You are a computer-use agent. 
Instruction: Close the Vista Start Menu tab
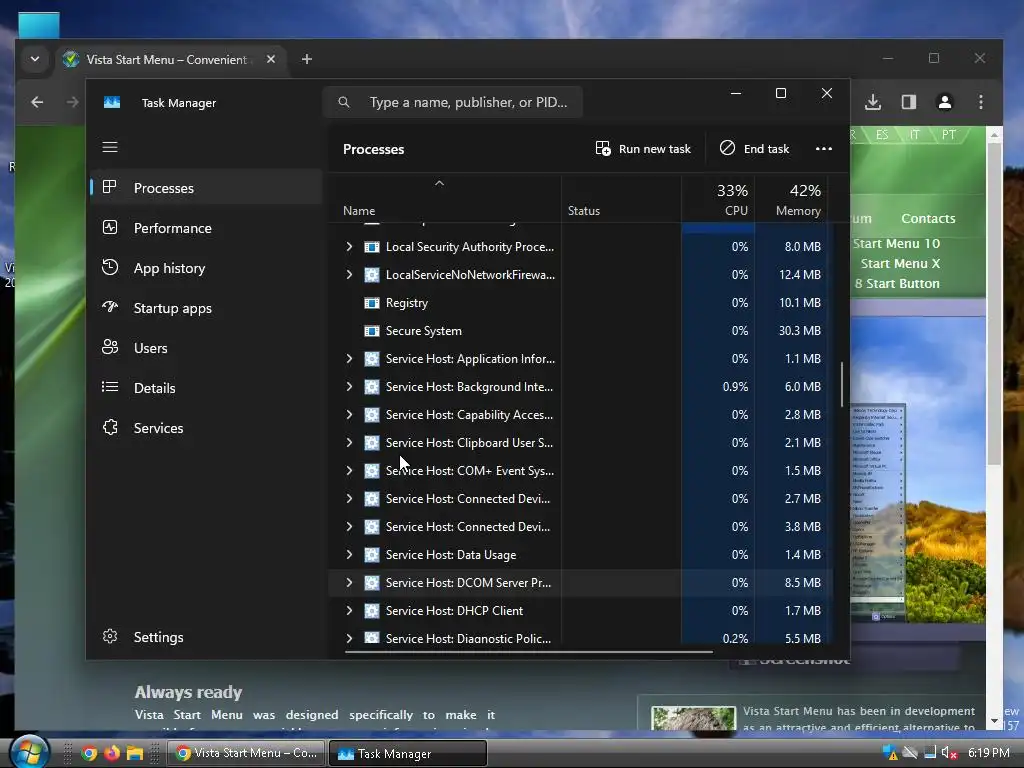pyautogui.click(x=270, y=59)
